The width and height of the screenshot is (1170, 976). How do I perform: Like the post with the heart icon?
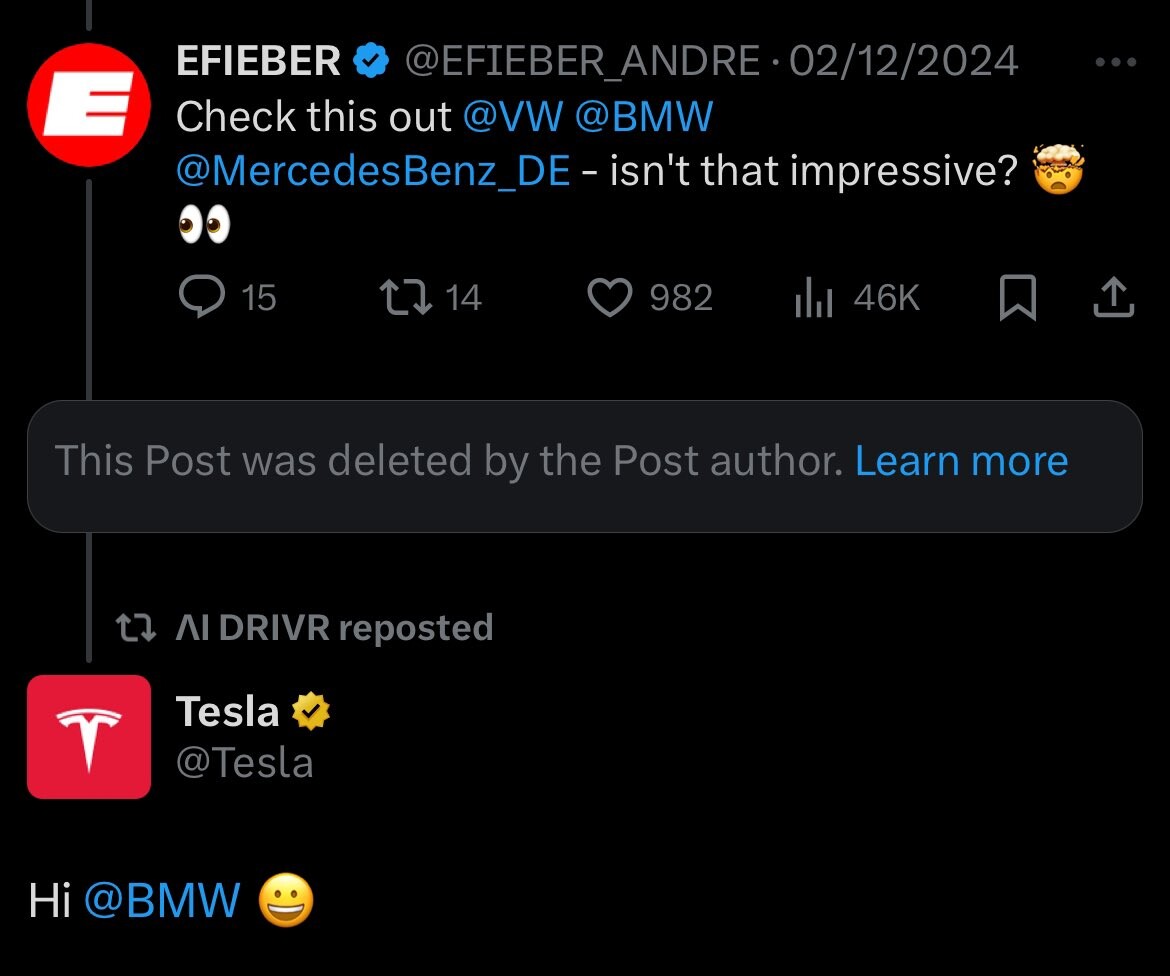(609, 298)
